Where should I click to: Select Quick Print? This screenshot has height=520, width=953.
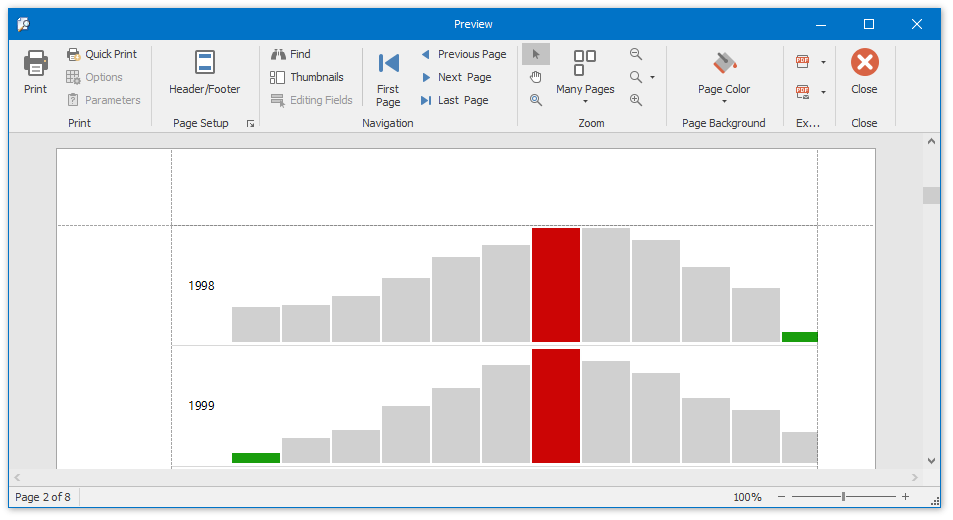(x=102, y=54)
